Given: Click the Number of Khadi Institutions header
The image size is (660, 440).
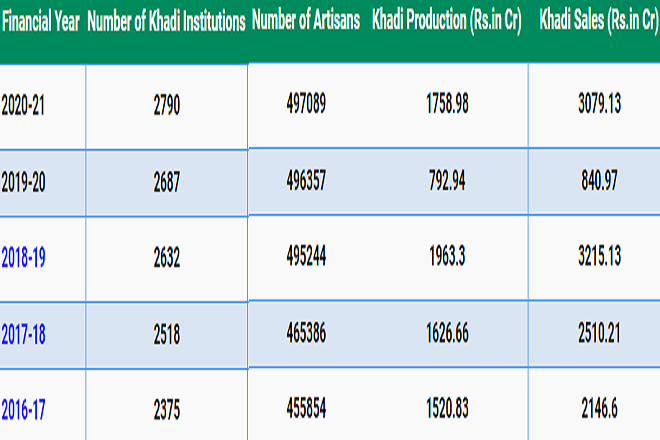Looking at the screenshot, I should (166, 22).
